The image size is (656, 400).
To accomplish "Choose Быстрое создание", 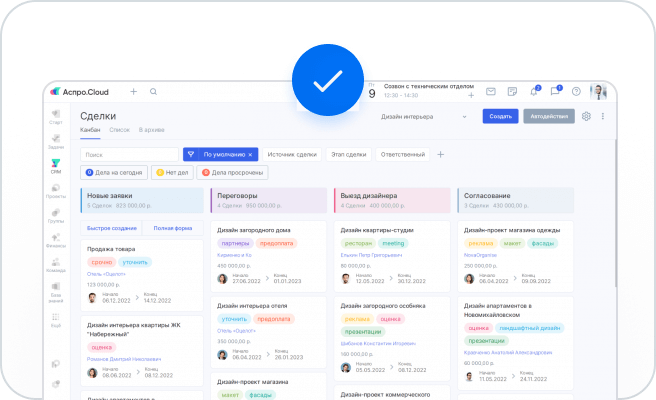I will (x=112, y=228).
